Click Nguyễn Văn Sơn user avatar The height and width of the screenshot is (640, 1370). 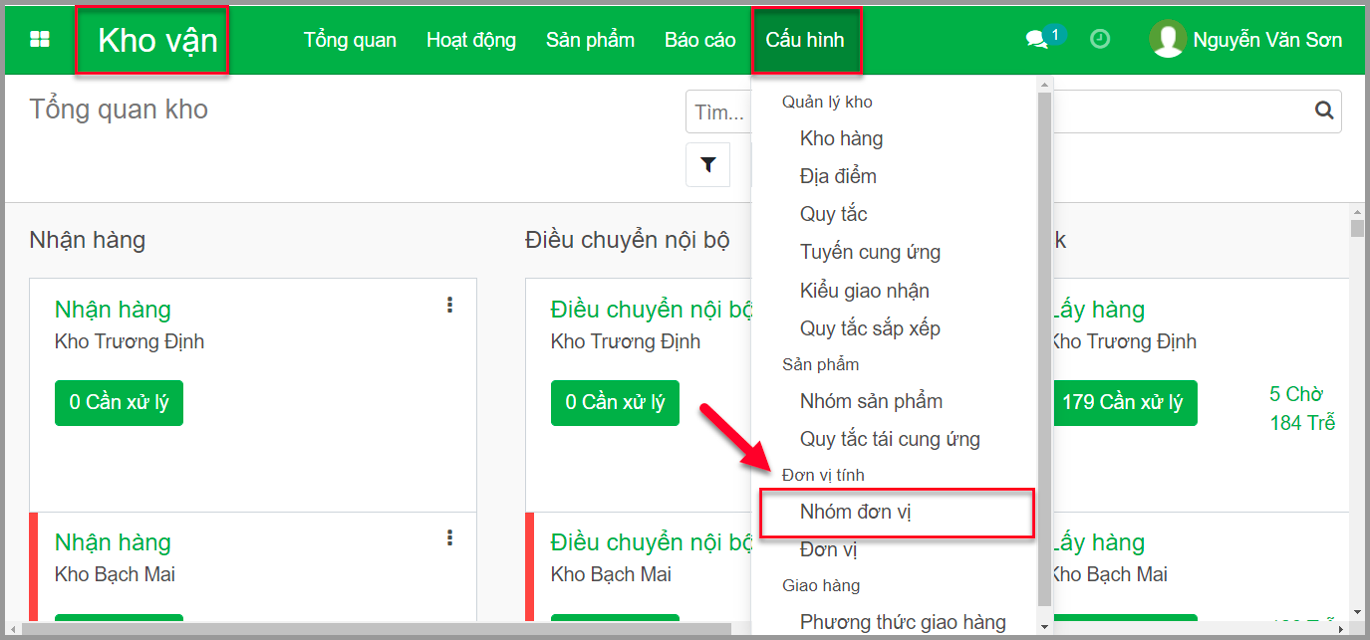pyautogui.click(x=1167, y=40)
